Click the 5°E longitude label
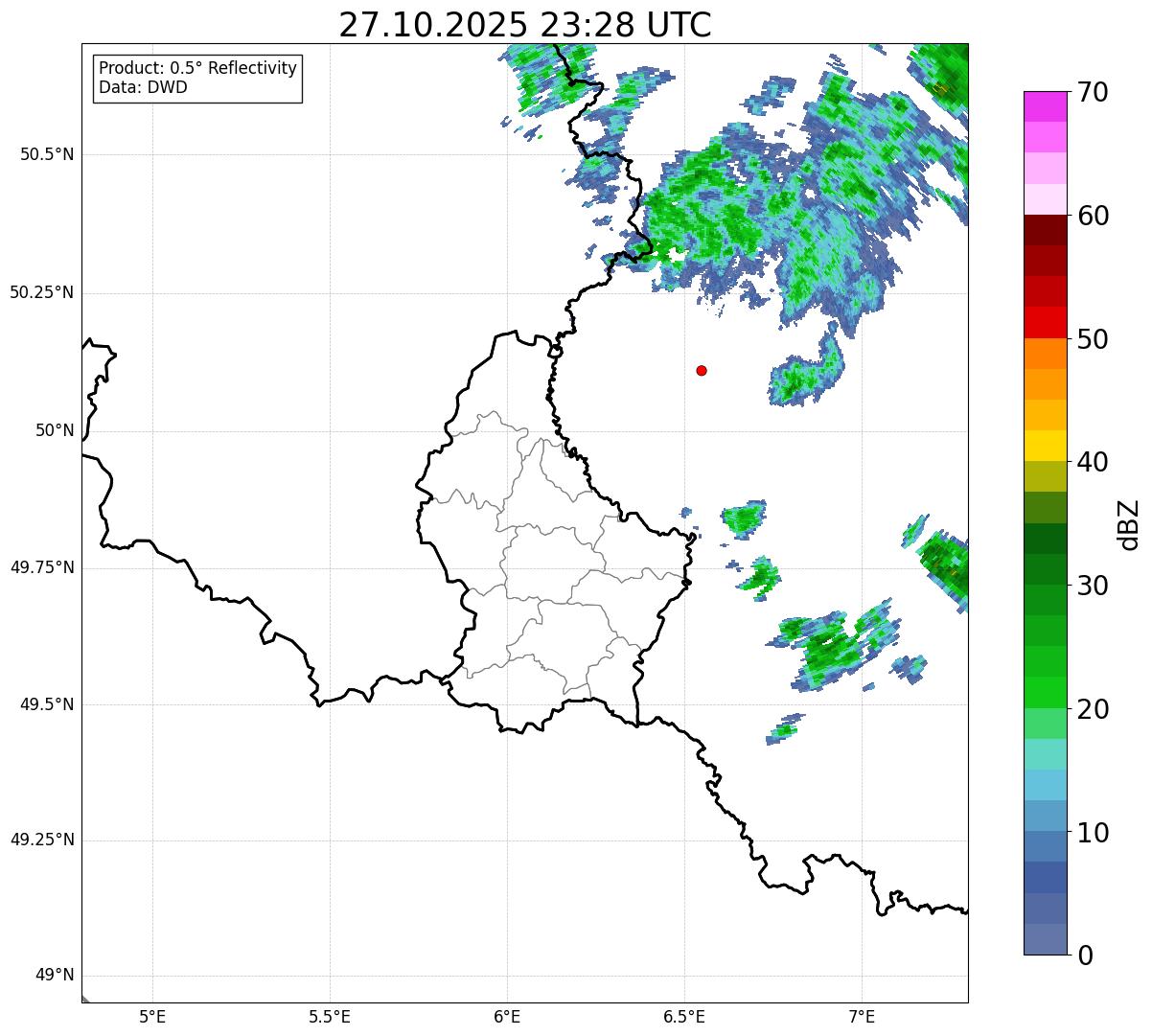This screenshot has width=1152, height=1036. pos(152,1017)
